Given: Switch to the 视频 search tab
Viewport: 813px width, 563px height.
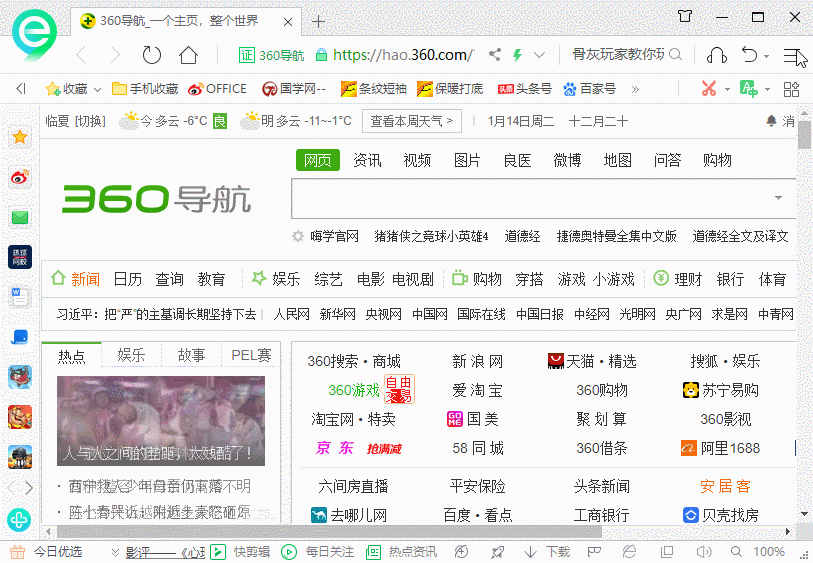Looking at the screenshot, I should point(417,160).
